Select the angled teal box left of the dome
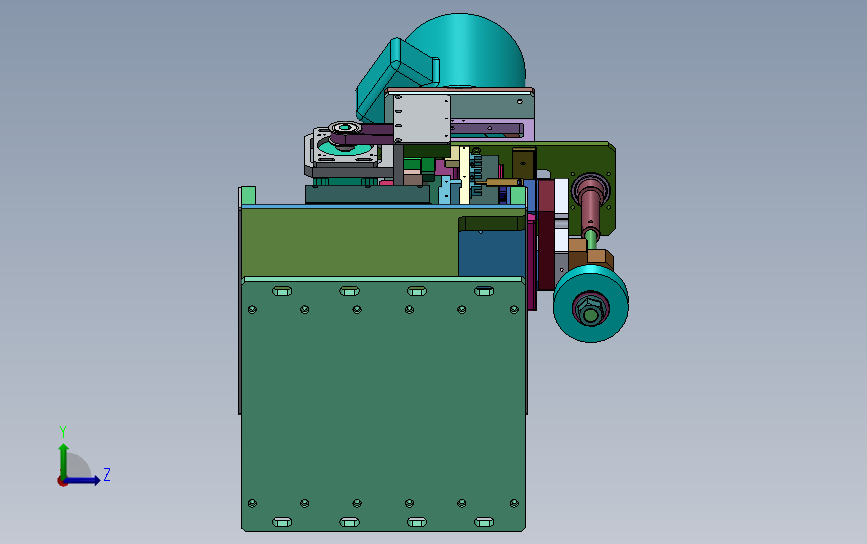 tap(390, 80)
